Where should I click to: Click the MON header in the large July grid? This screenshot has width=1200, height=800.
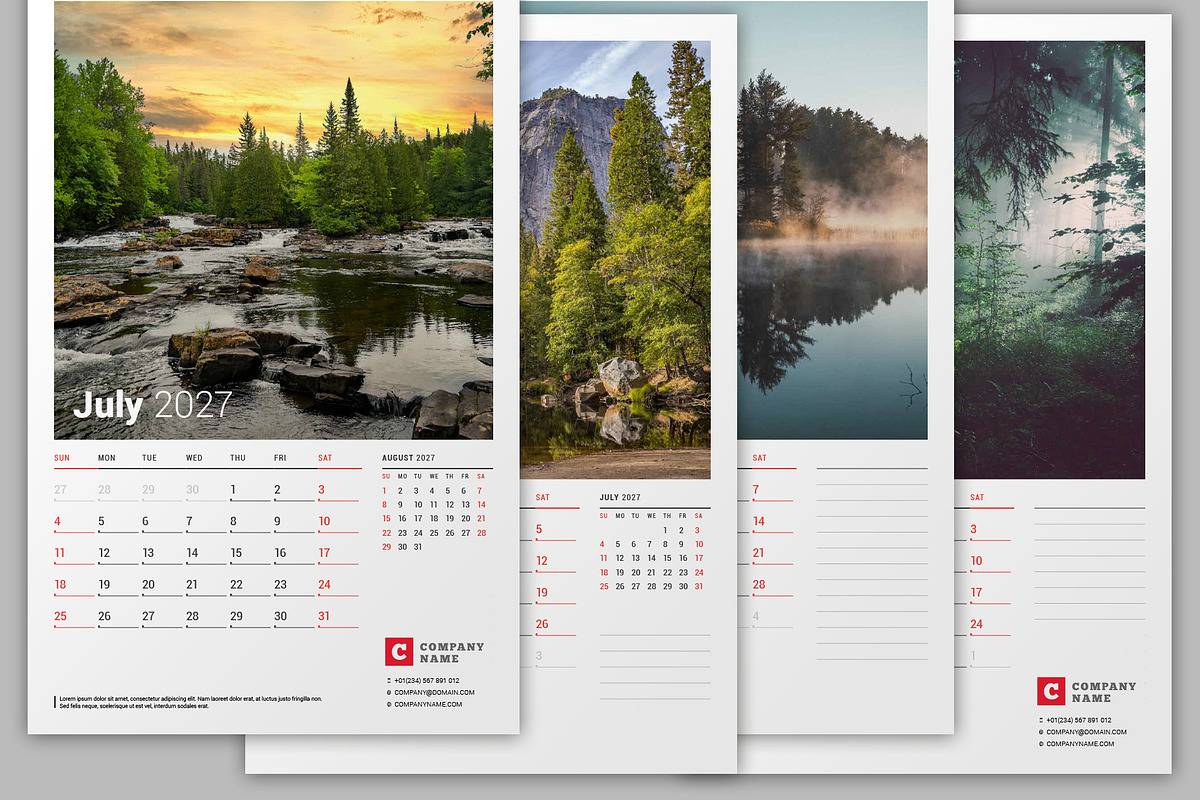[106, 458]
